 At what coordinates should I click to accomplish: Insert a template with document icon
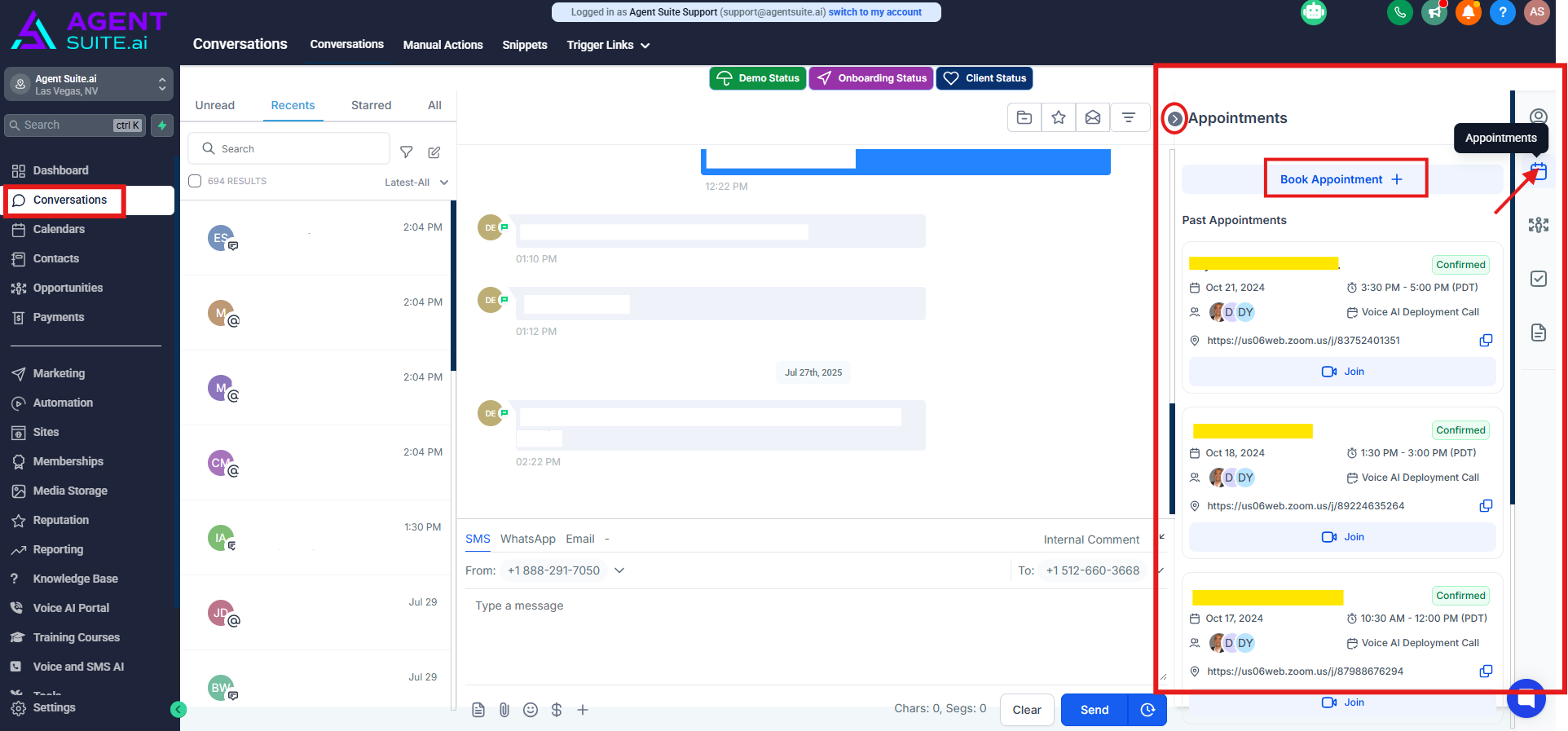pyautogui.click(x=478, y=710)
